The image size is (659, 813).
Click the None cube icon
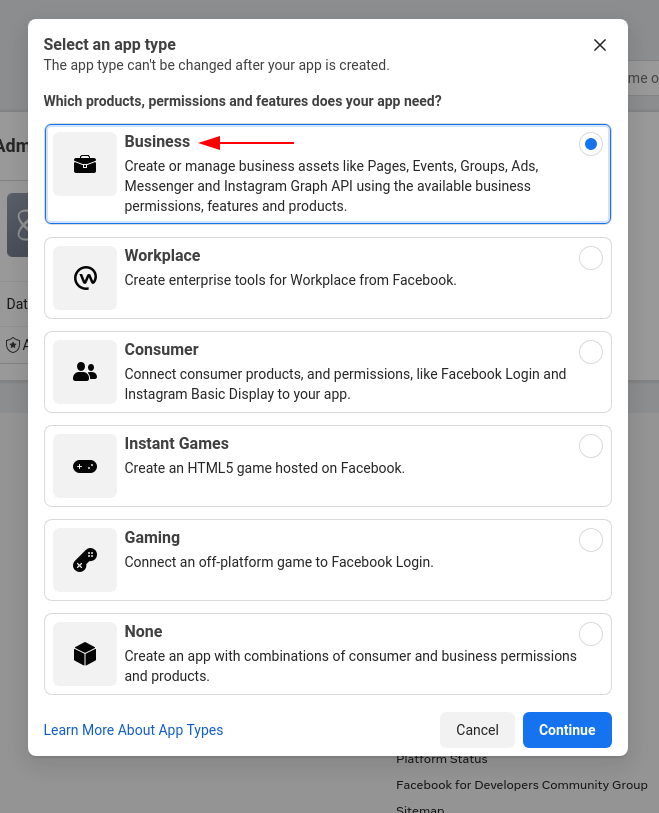click(85, 654)
